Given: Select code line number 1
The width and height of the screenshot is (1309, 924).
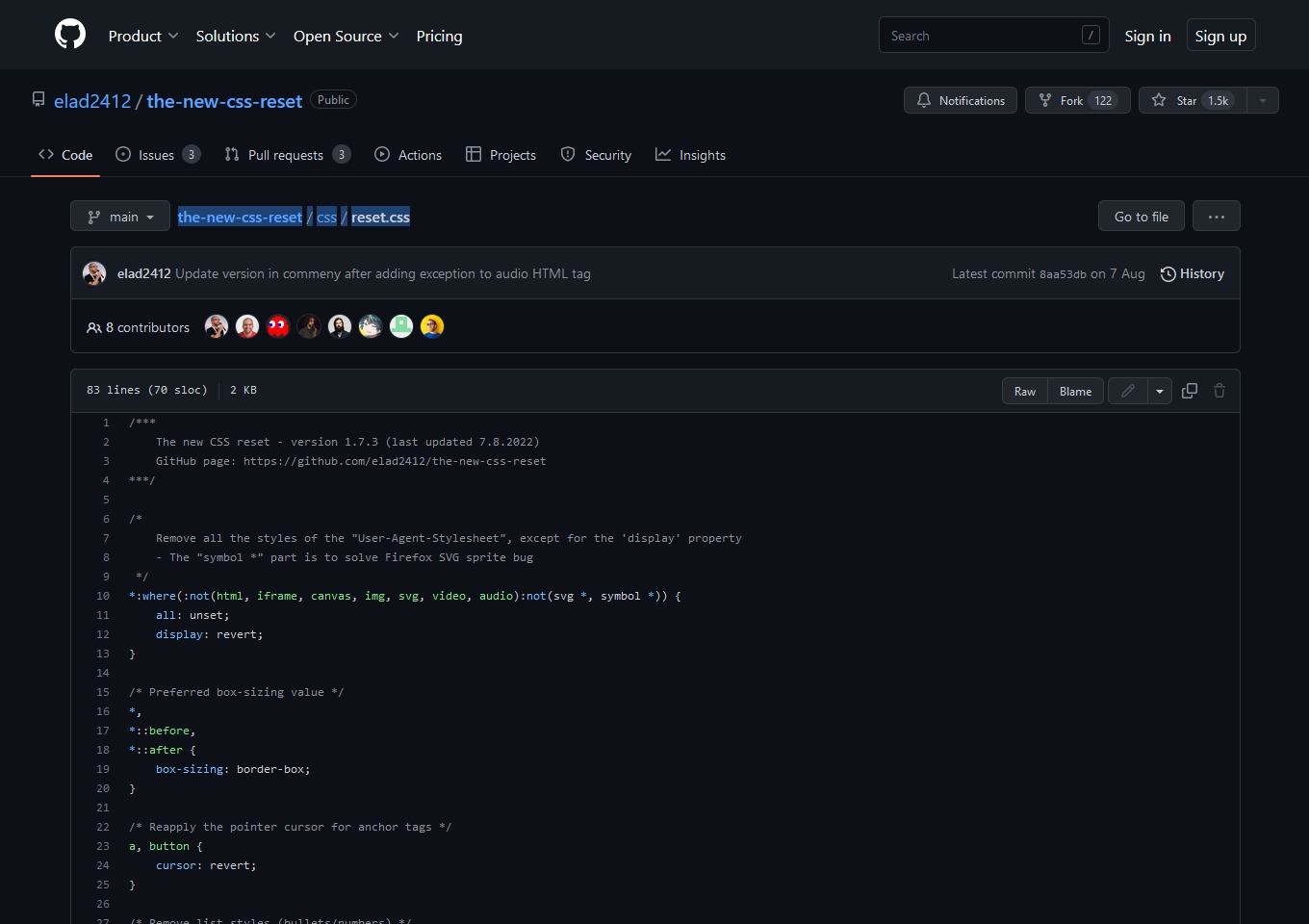Looking at the screenshot, I should pos(106,423).
